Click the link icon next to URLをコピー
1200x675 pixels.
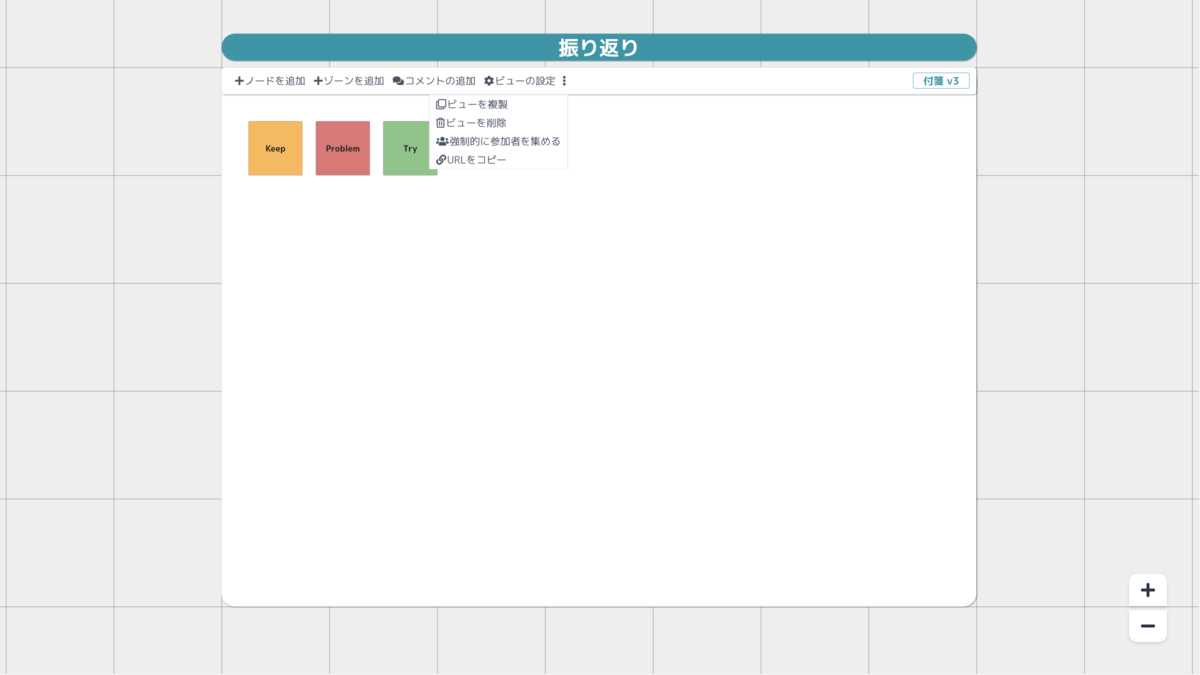tap(440, 160)
